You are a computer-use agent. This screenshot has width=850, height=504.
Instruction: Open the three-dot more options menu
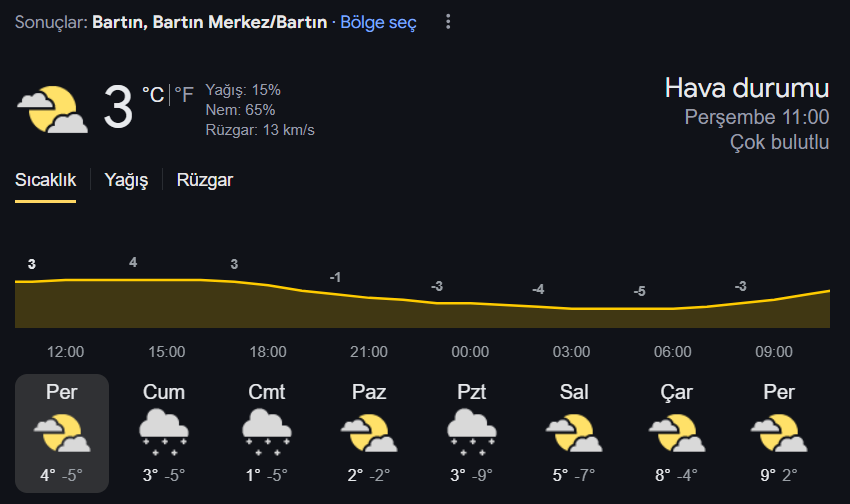[448, 22]
